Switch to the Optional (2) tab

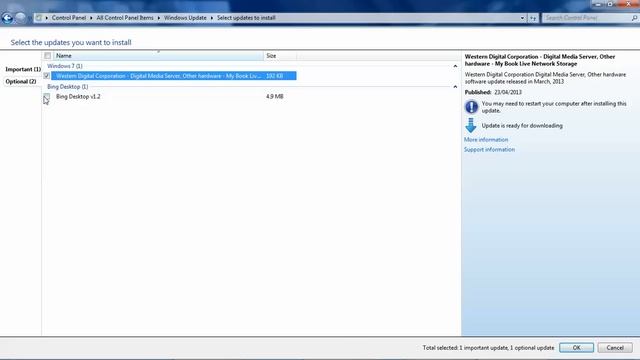(21, 82)
